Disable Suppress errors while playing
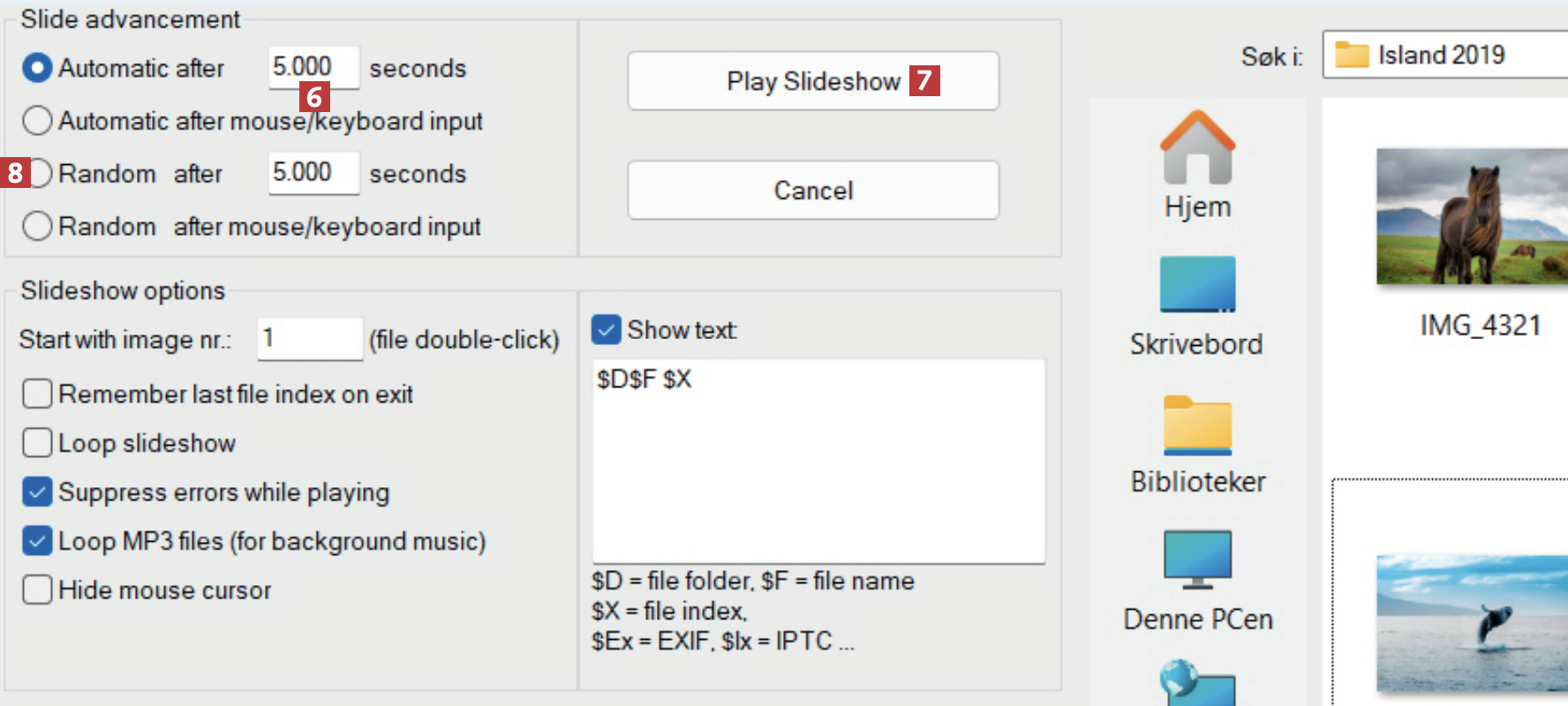1568x706 pixels. click(x=37, y=492)
